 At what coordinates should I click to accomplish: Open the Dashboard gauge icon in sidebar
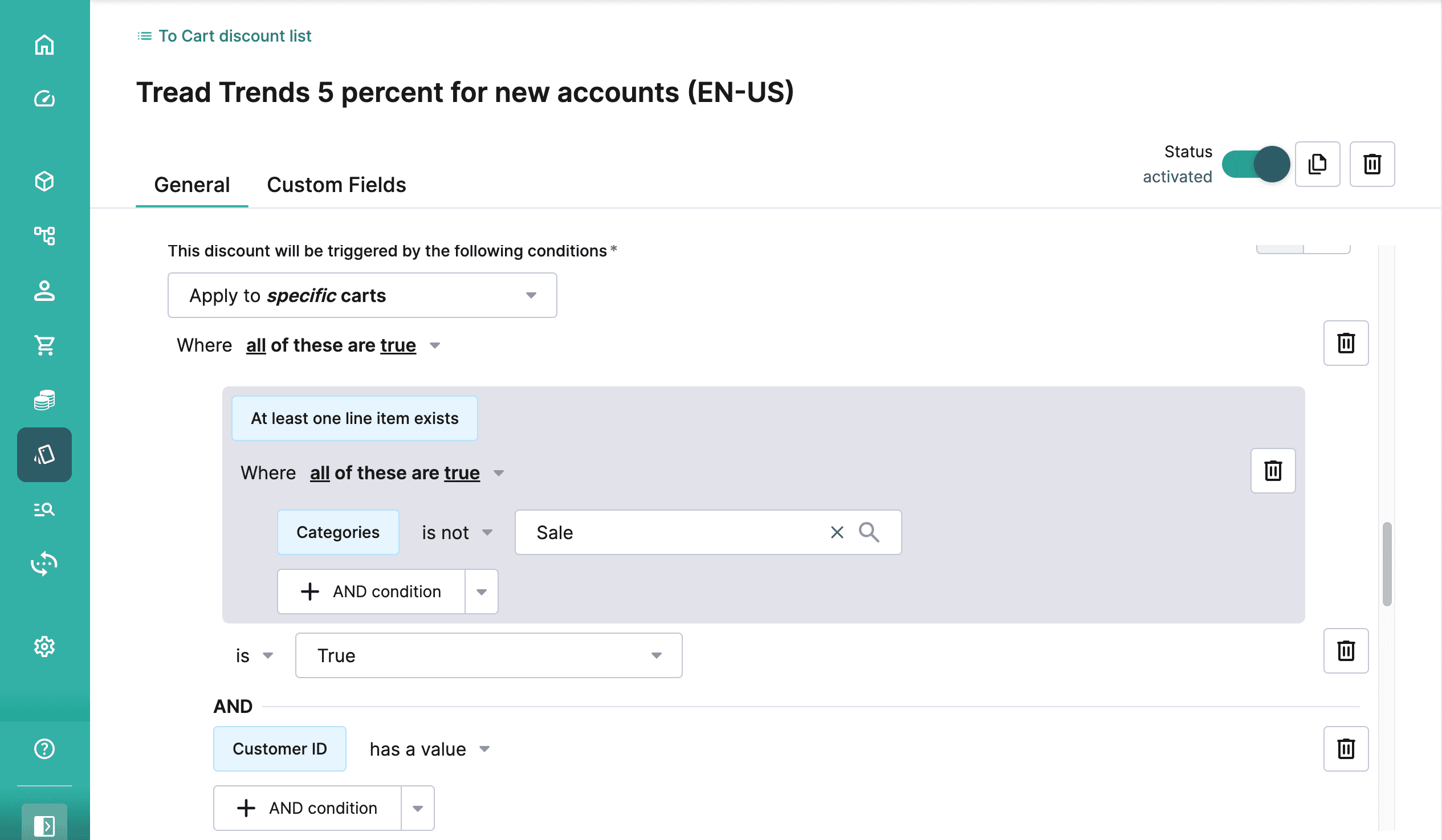coord(44,99)
